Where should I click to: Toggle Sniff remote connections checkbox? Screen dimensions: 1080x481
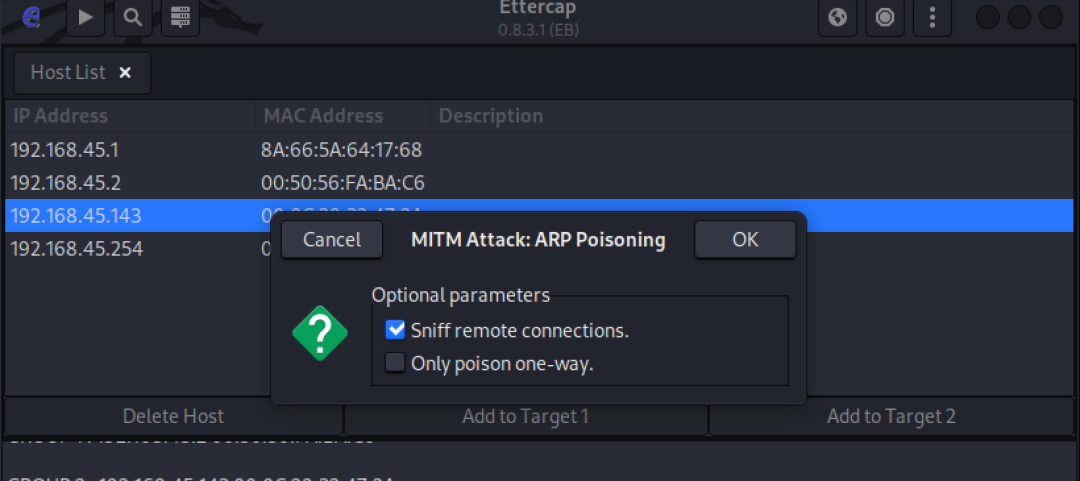(396, 330)
